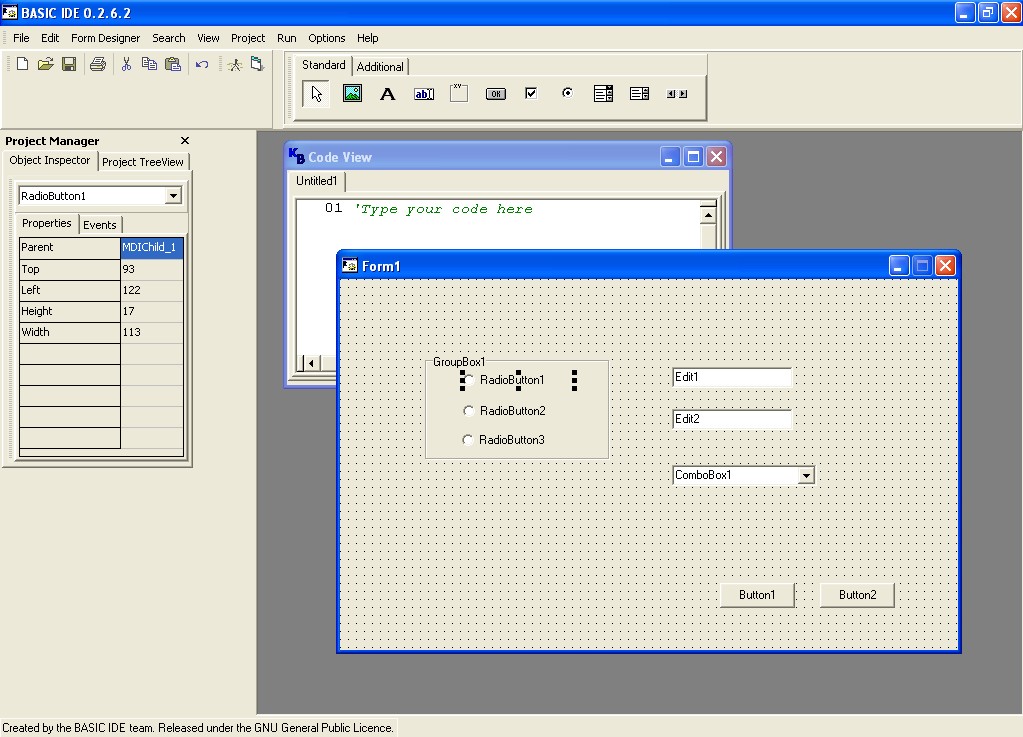Open the object selector dropdown in Object Inspector
The width and height of the screenshot is (1023, 737).
(x=173, y=196)
